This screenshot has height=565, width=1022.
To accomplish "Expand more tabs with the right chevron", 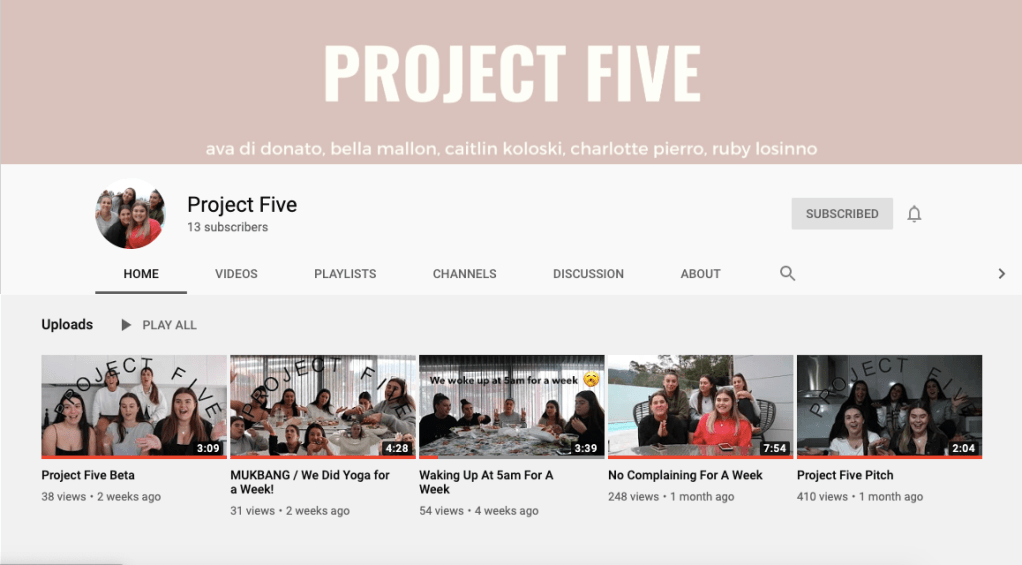I will [x=1002, y=274].
